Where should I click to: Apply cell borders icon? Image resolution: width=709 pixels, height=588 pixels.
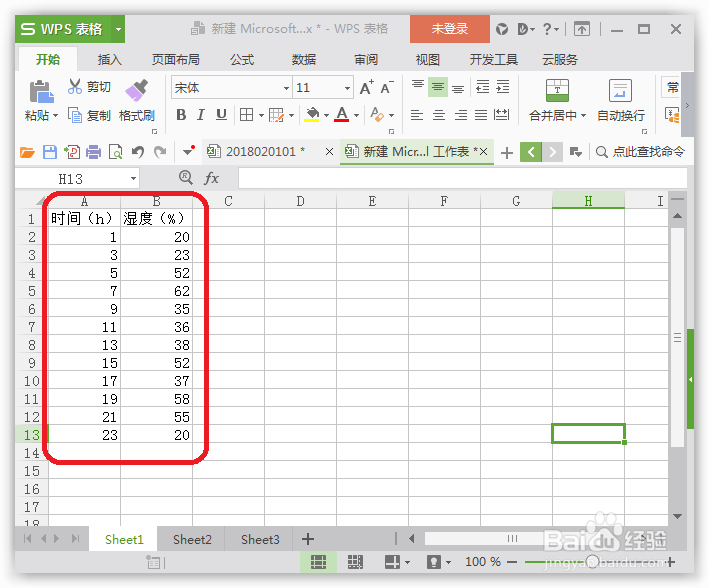point(246,115)
